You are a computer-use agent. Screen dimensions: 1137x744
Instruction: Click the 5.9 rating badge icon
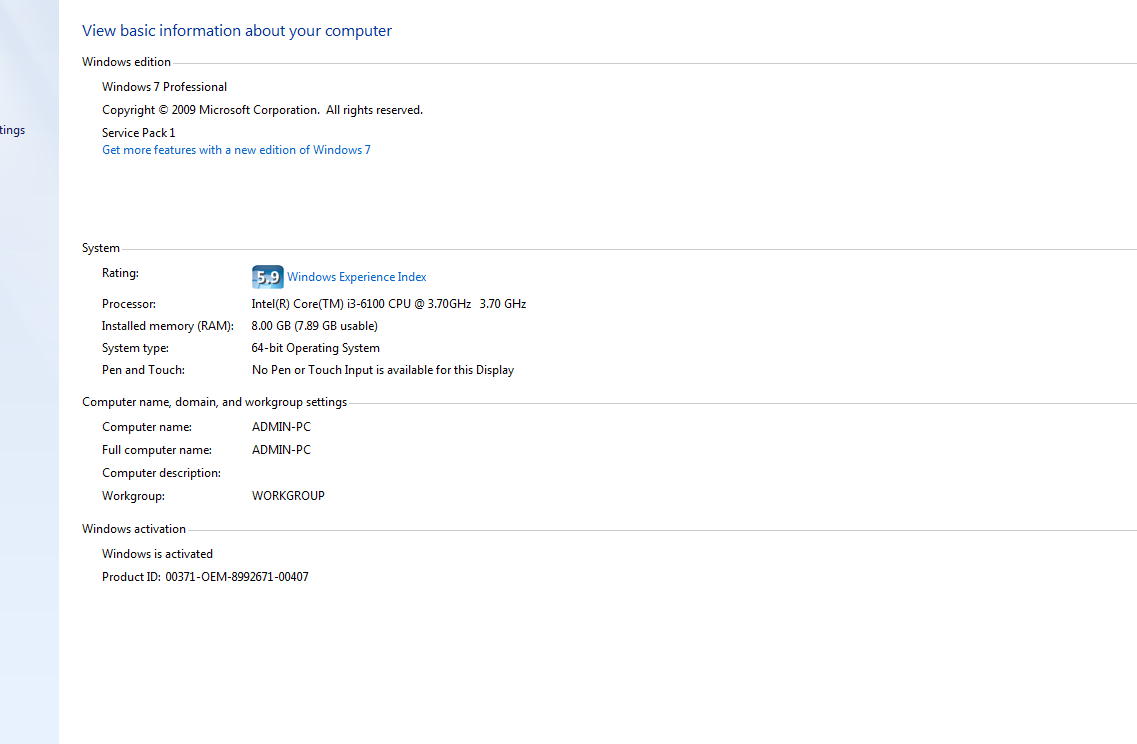coord(268,276)
